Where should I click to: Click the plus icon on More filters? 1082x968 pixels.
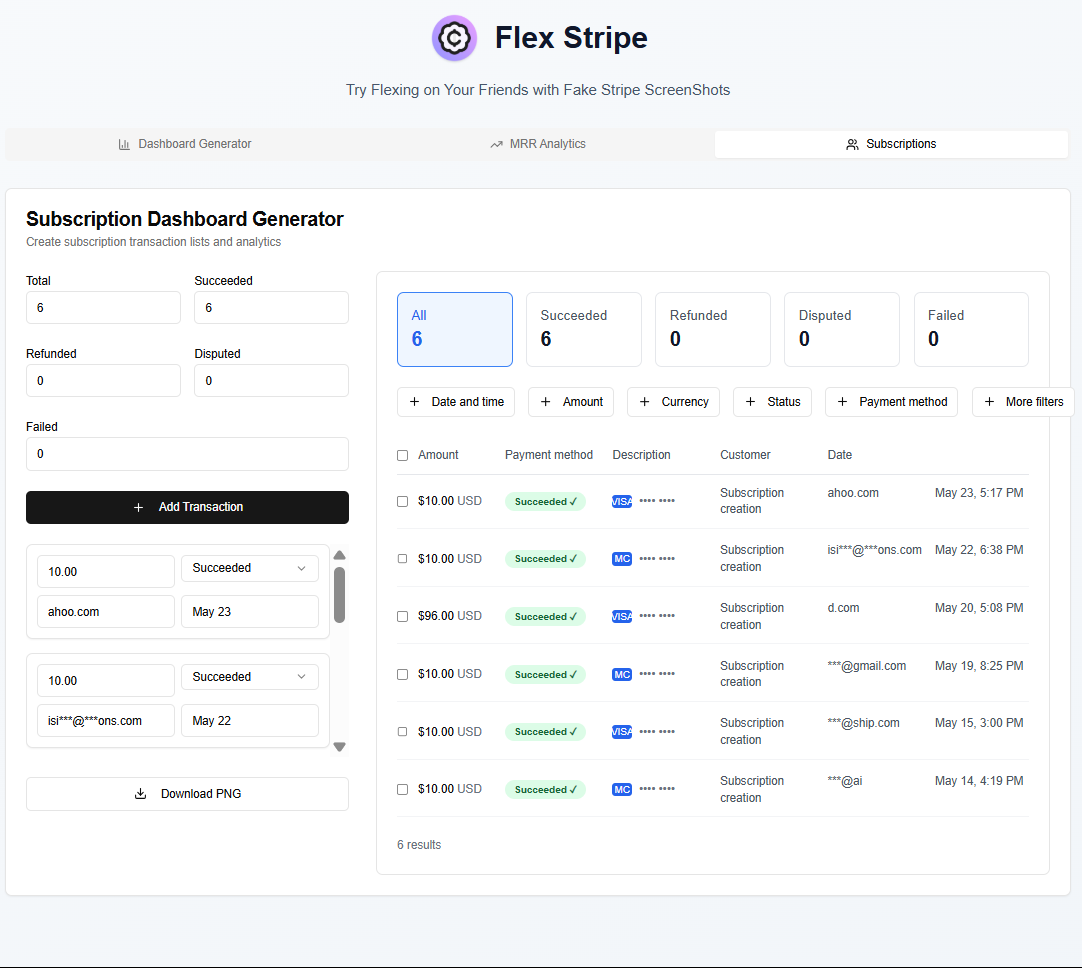[989, 402]
